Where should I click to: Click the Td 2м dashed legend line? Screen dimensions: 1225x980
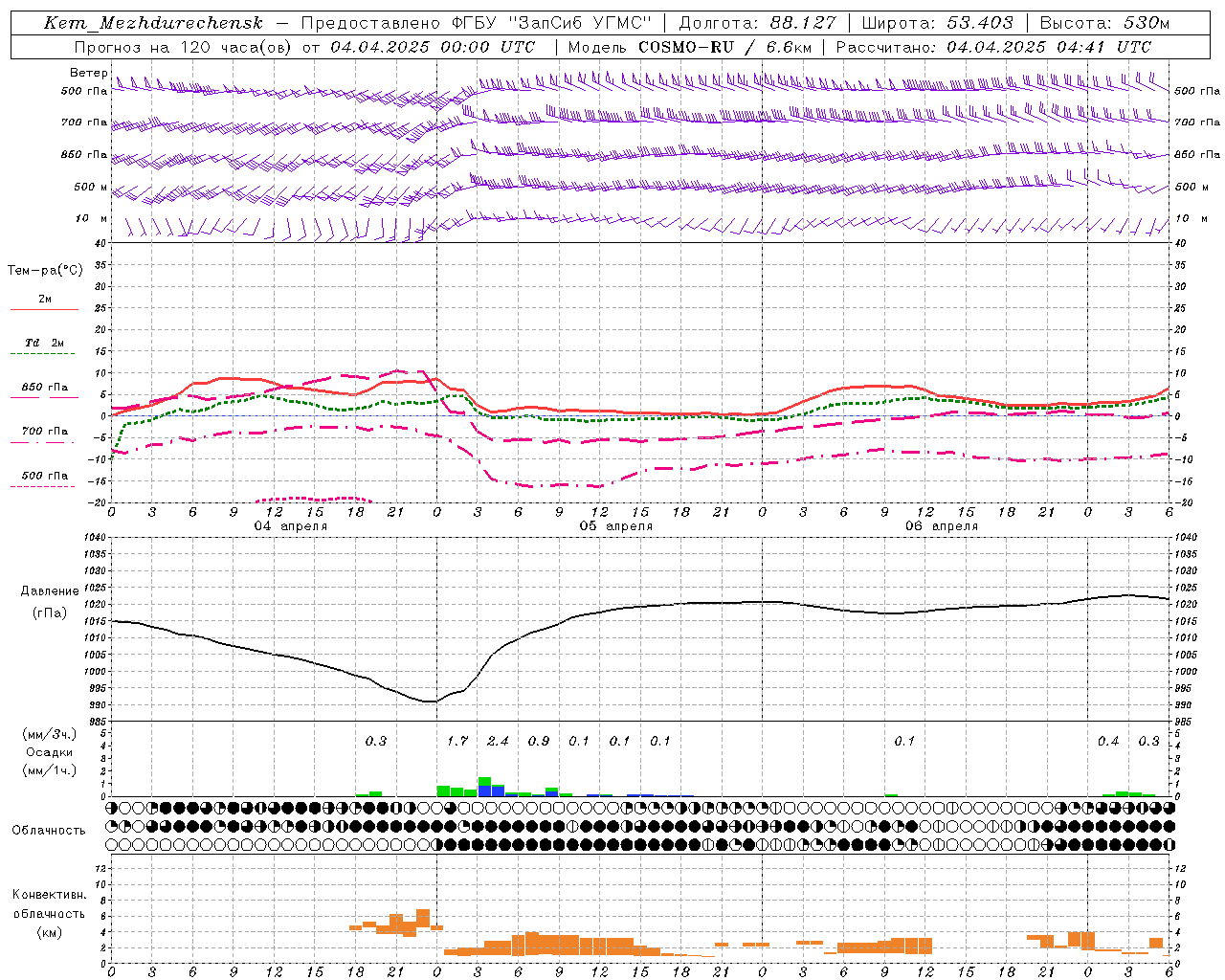click(x=42, y=354)
